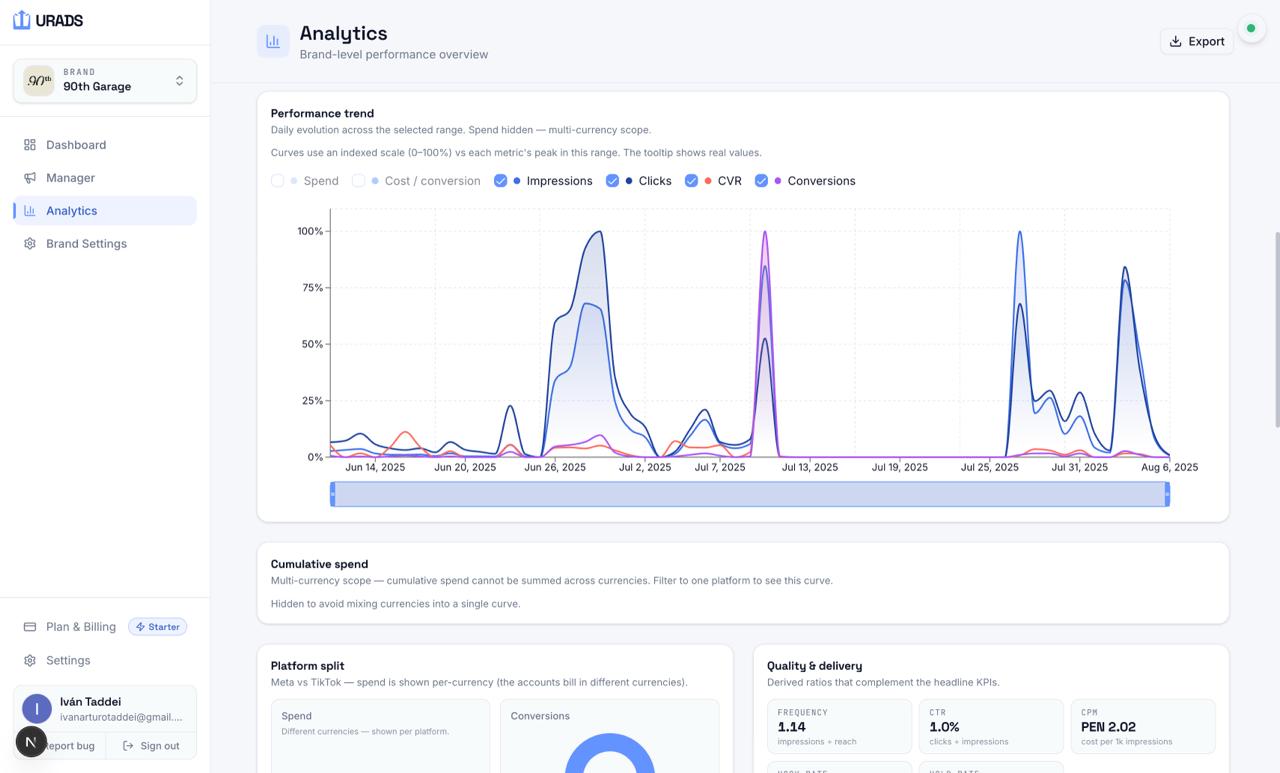Image resolution: width=1280 pixels, height=773 pixels.
Task: Open the Analytics sidebar menu item
Action: [105, 211]
